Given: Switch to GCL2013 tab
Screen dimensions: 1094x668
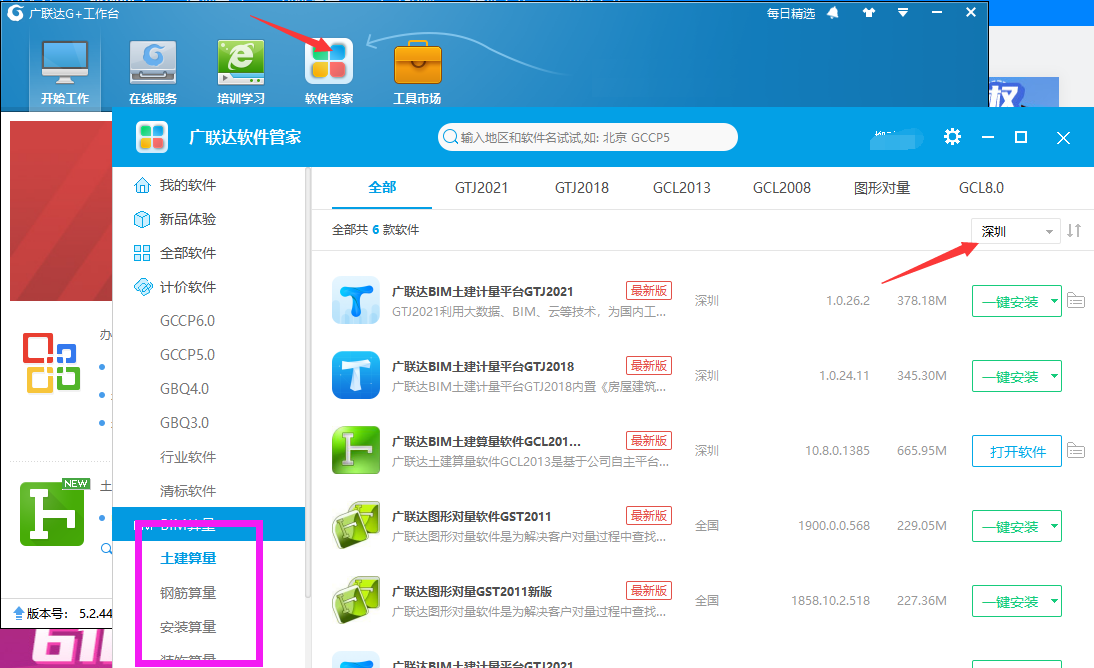Looking at the screenshot, I should click(682, 188).
